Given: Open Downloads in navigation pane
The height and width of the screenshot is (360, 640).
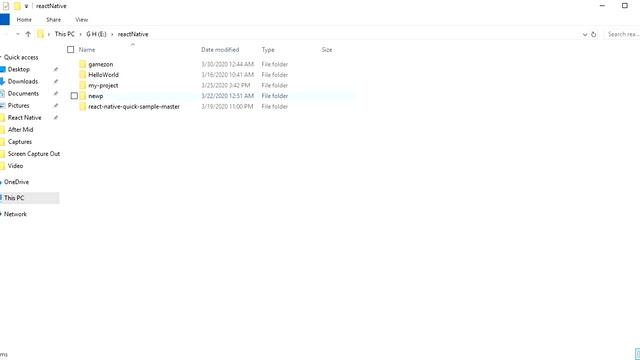Looking at the screenshot, I should (x=23, y=81).
